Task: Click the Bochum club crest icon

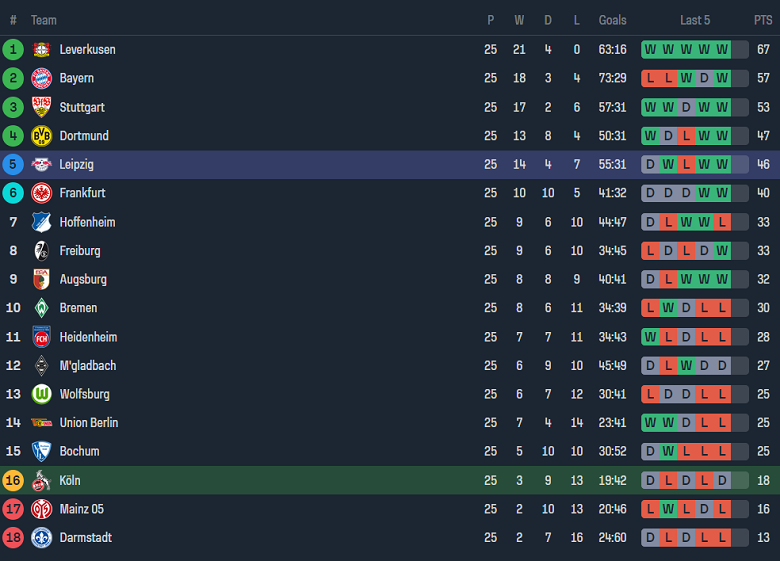Action: [x=41, y=451]
